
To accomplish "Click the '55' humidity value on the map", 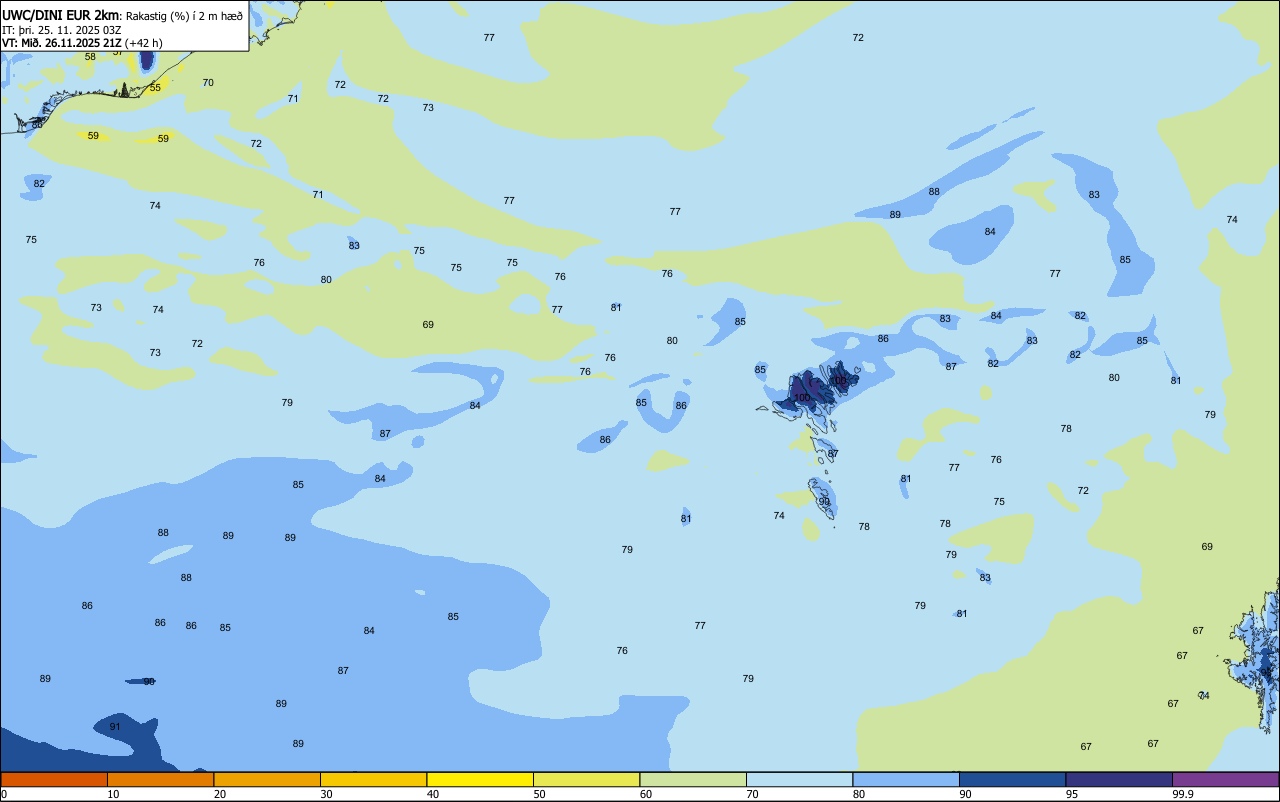I will click(x=155, y=88).
